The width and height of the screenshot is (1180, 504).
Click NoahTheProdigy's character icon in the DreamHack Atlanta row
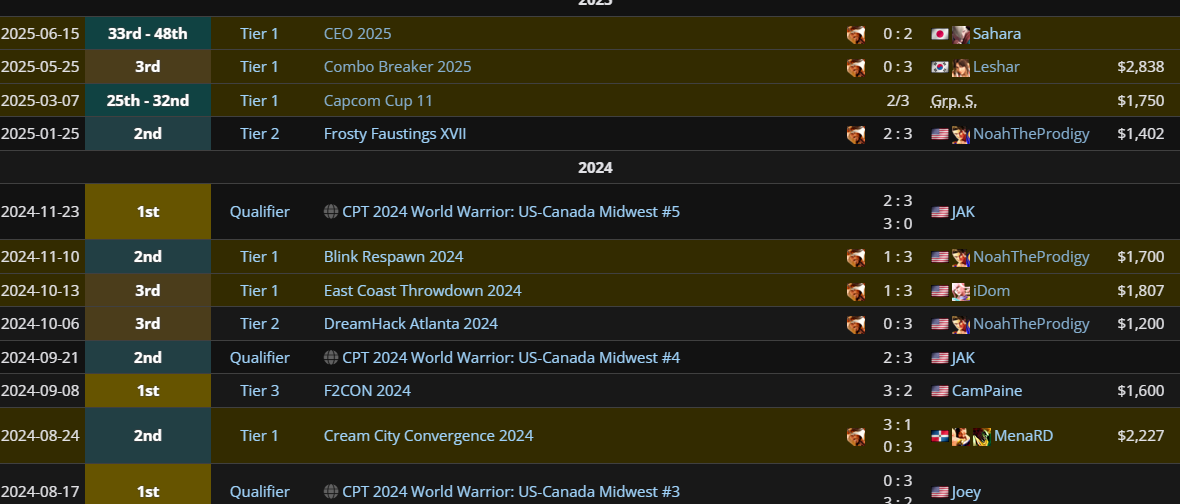[x=960, y=324]
